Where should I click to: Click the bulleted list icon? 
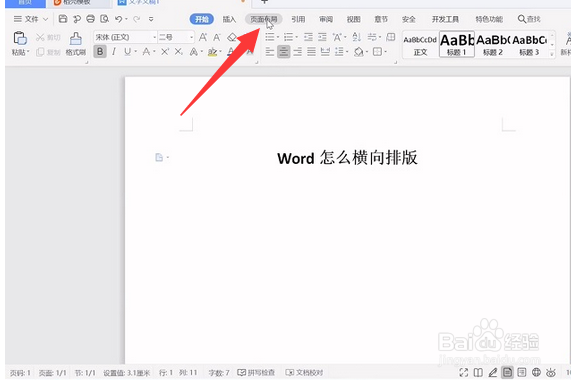(x=269, y=37)
